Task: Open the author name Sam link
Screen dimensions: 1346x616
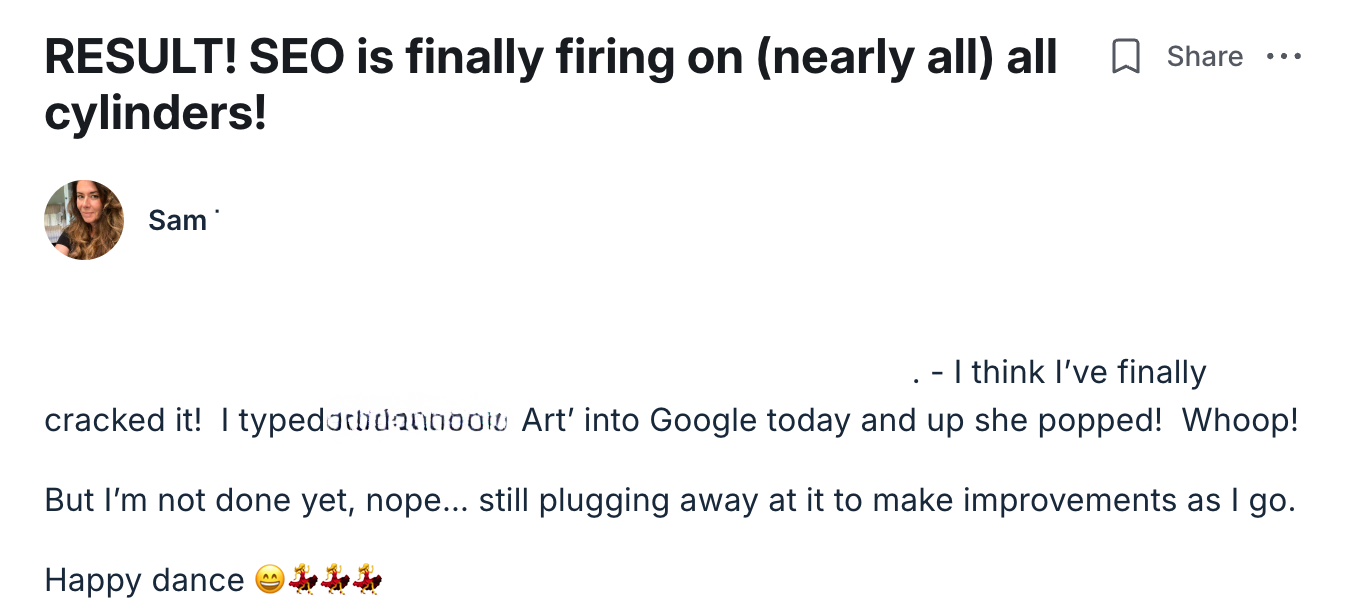Action: pos(177,220)
